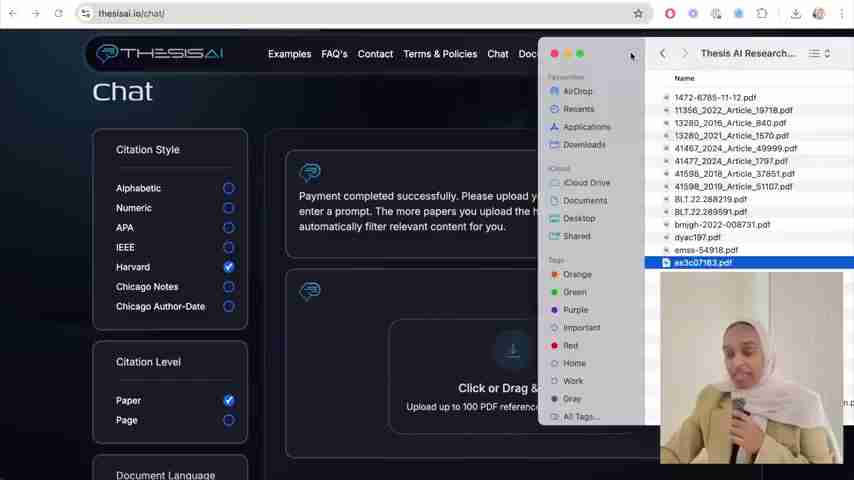Go back in the Finder window
The height and width of the screenshot is (480, 854).
pyautogui.click(x=663, y=53)
